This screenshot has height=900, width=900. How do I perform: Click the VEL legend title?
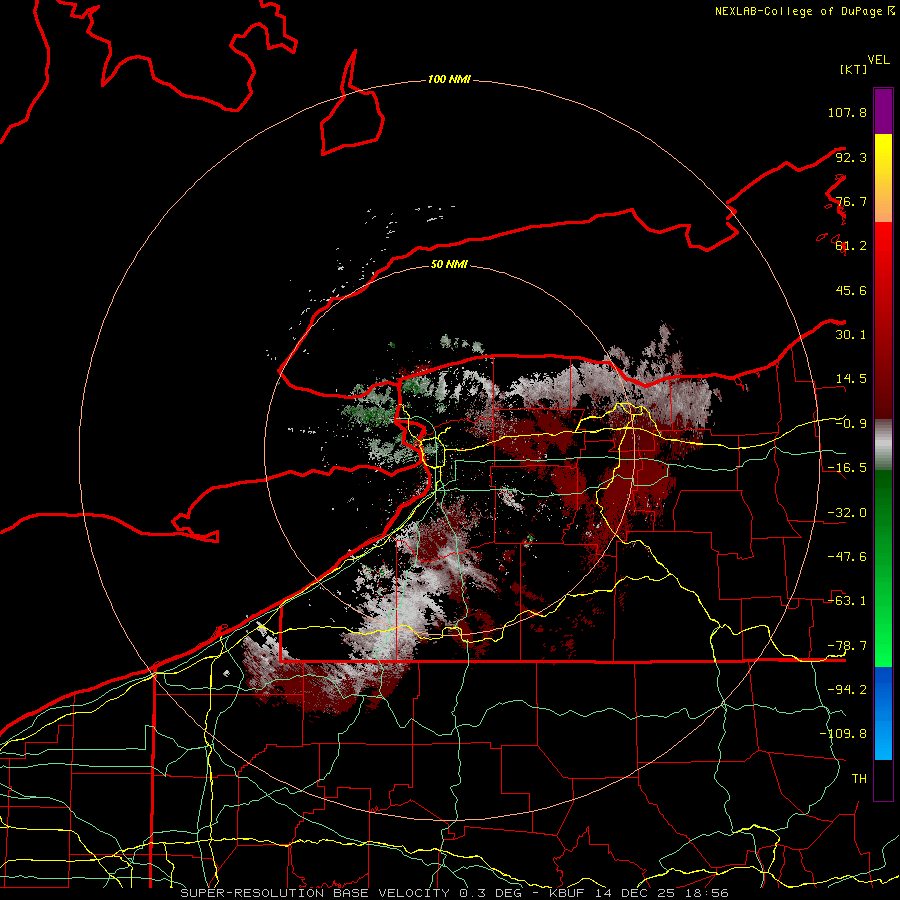point(878,60)
